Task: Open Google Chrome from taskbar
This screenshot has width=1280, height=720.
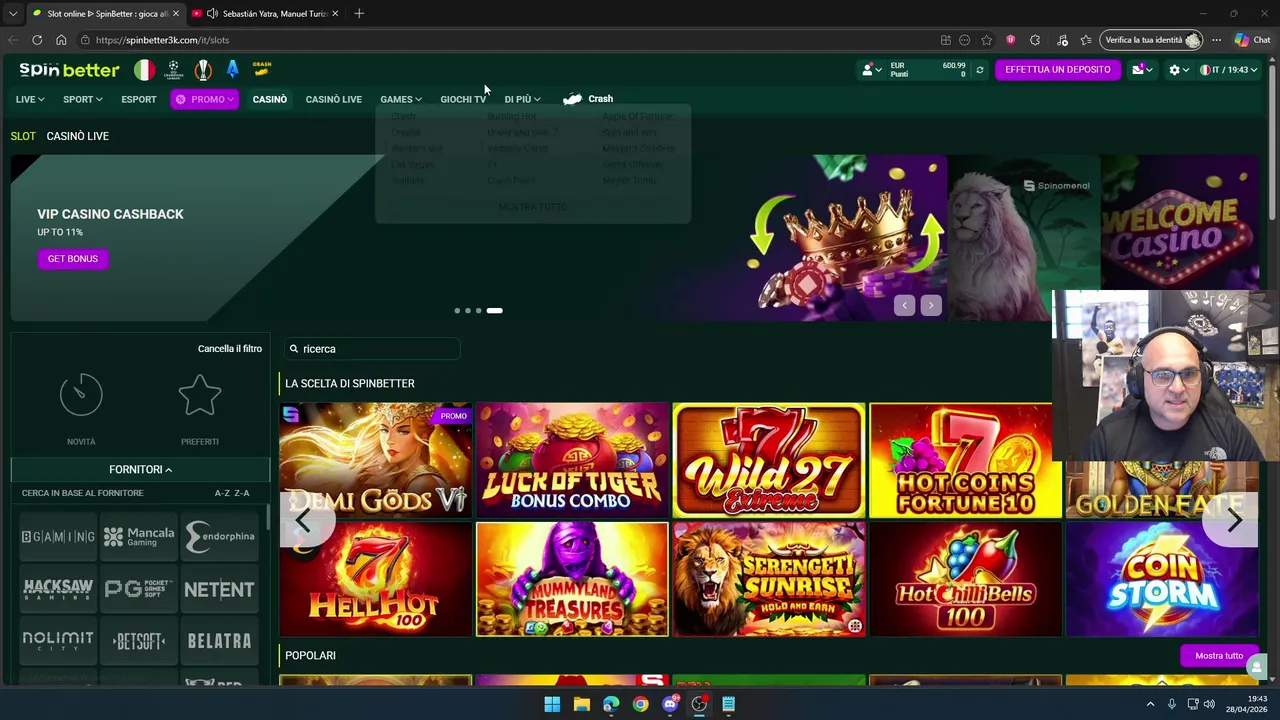Action: pos(640,704)
